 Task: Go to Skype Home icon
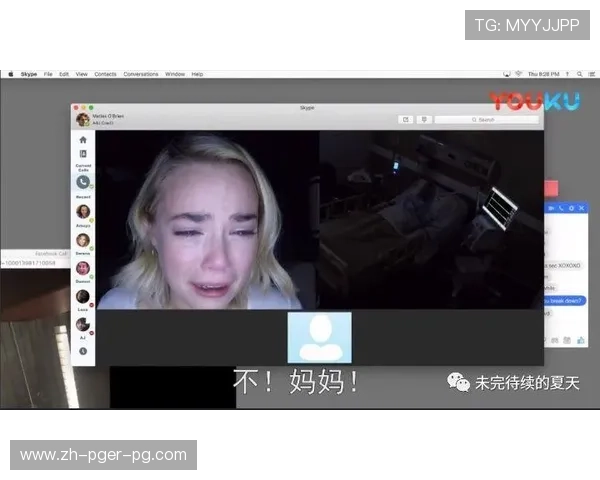coord(83,140)
